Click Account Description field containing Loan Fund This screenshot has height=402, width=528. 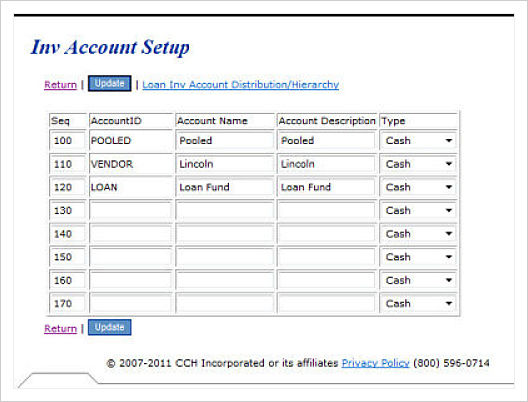point(326,187)
